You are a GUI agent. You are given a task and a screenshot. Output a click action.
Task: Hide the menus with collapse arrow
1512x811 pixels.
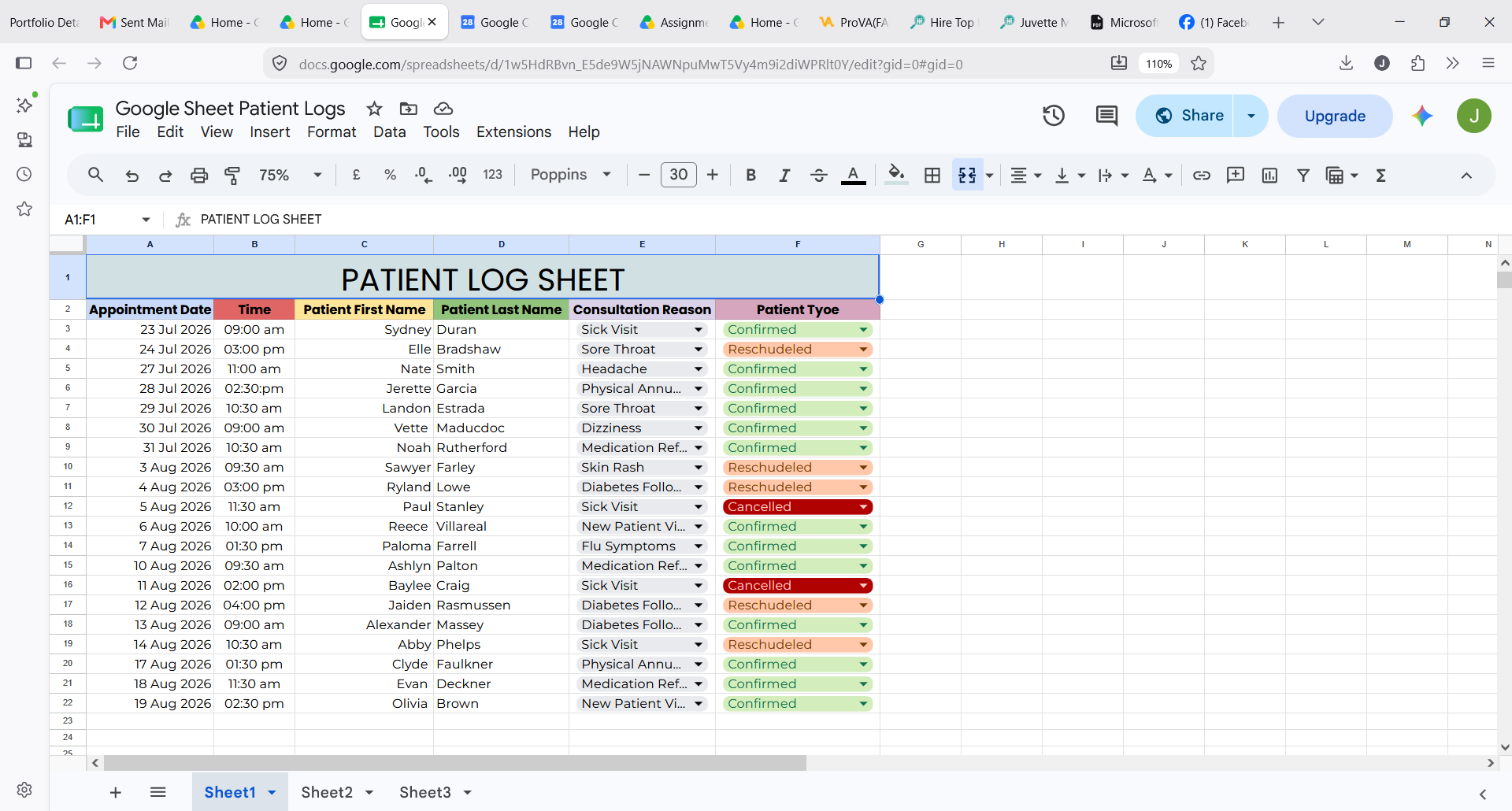point(1466,175)
